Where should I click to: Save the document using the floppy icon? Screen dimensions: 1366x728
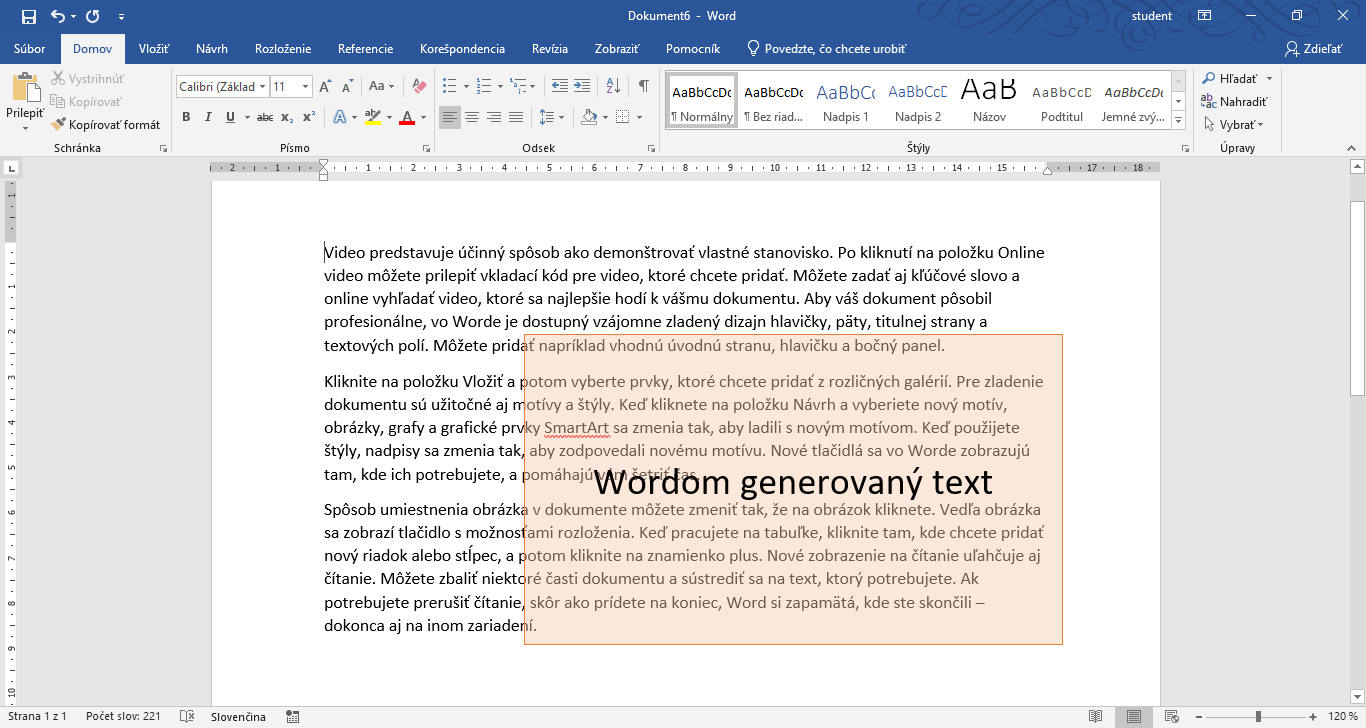tap(28, 16)
